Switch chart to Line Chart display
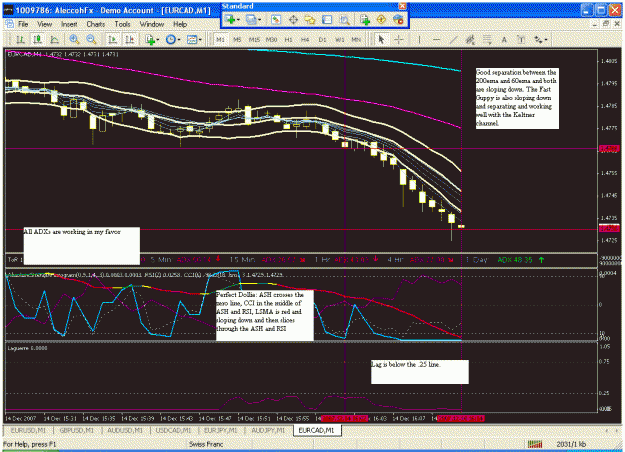The width and height of the screenshot is (625, 452). point(54,39)
